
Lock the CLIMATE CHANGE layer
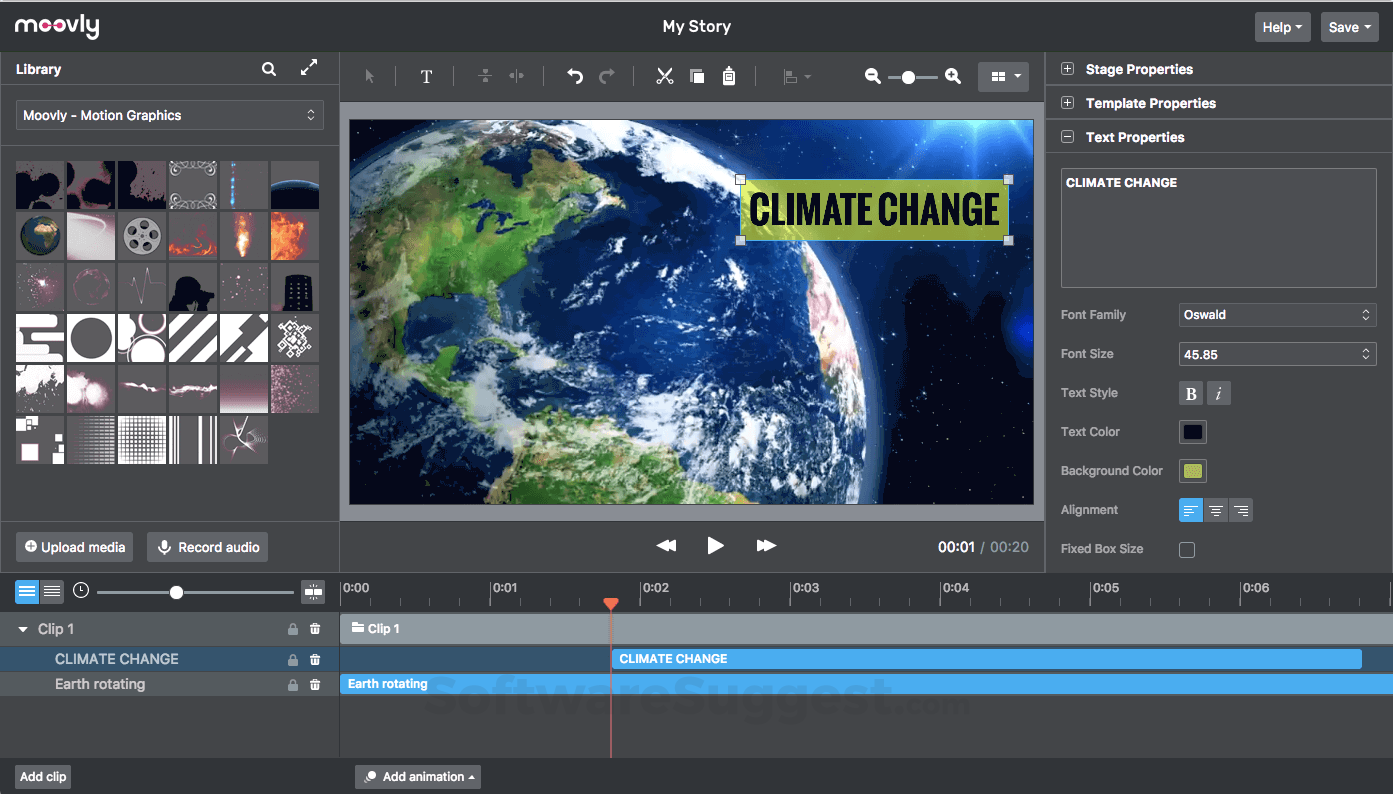pos(293,660)
